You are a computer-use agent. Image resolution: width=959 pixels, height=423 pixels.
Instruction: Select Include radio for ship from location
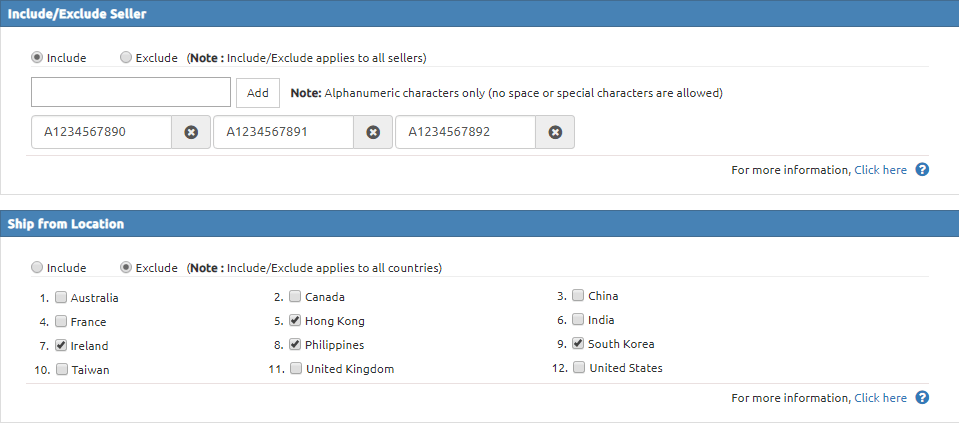coord(37,267)
